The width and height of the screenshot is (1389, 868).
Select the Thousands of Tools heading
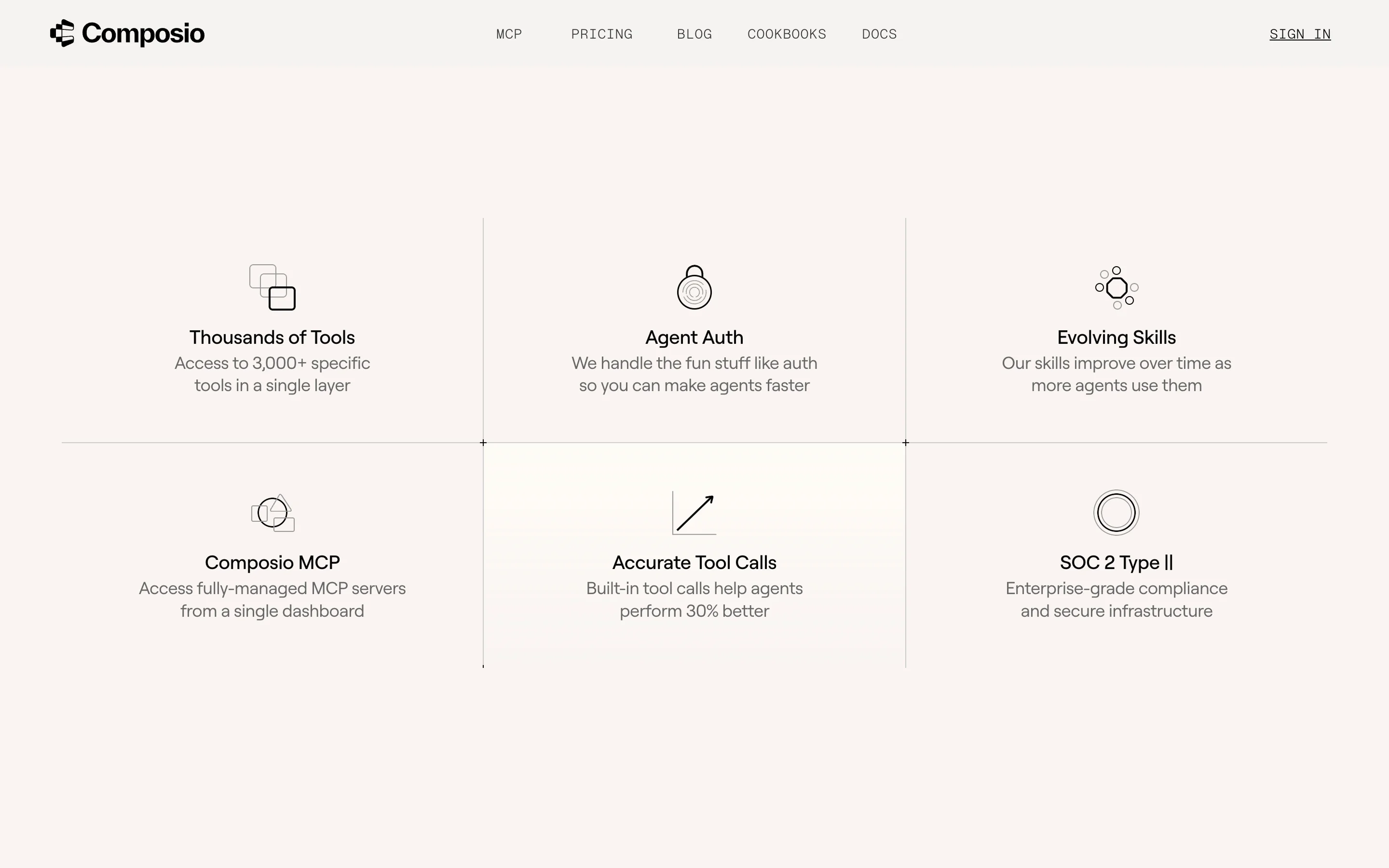[x=272, y=338]
